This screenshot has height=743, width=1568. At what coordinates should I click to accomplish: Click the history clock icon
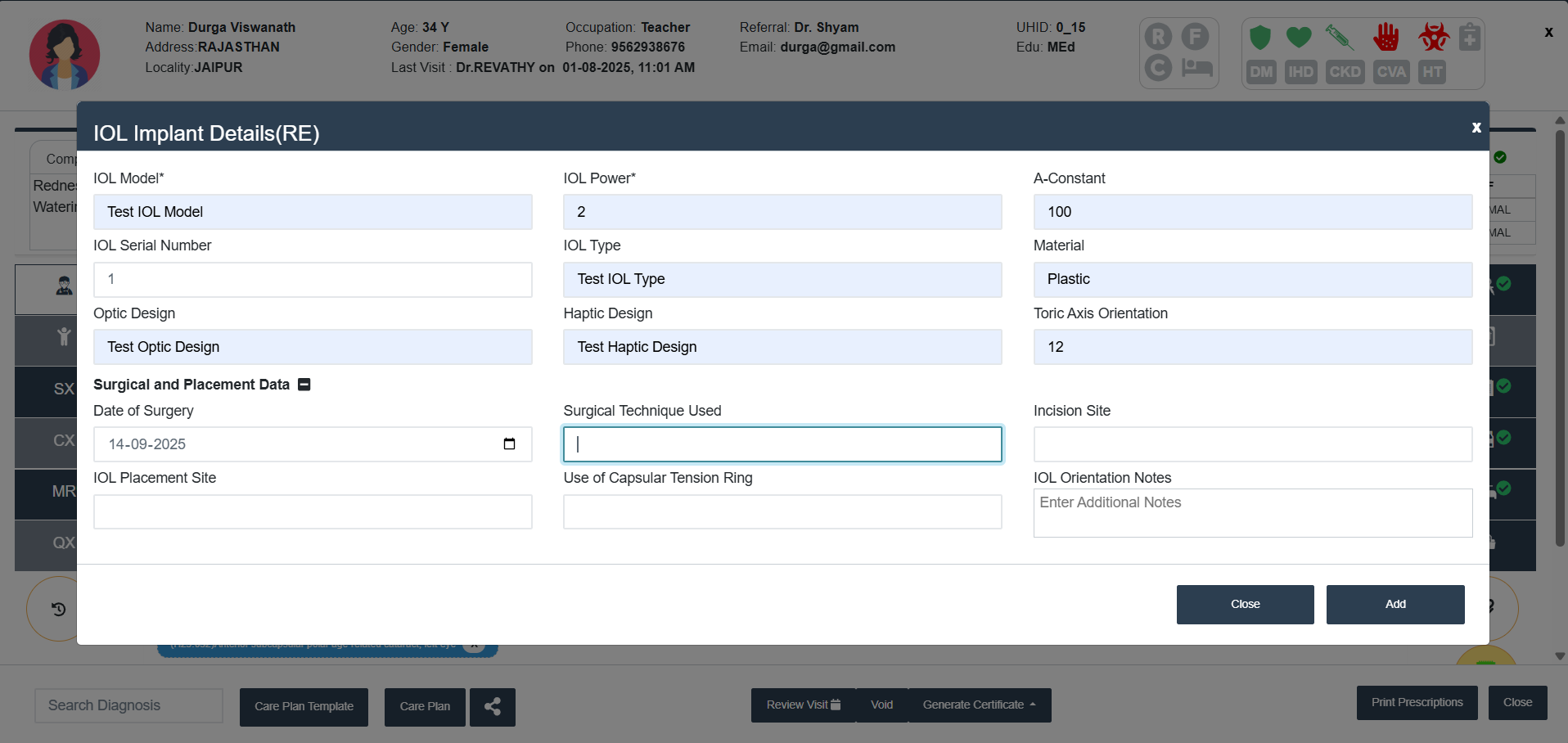pyautogui.click(x=59, y=609)
